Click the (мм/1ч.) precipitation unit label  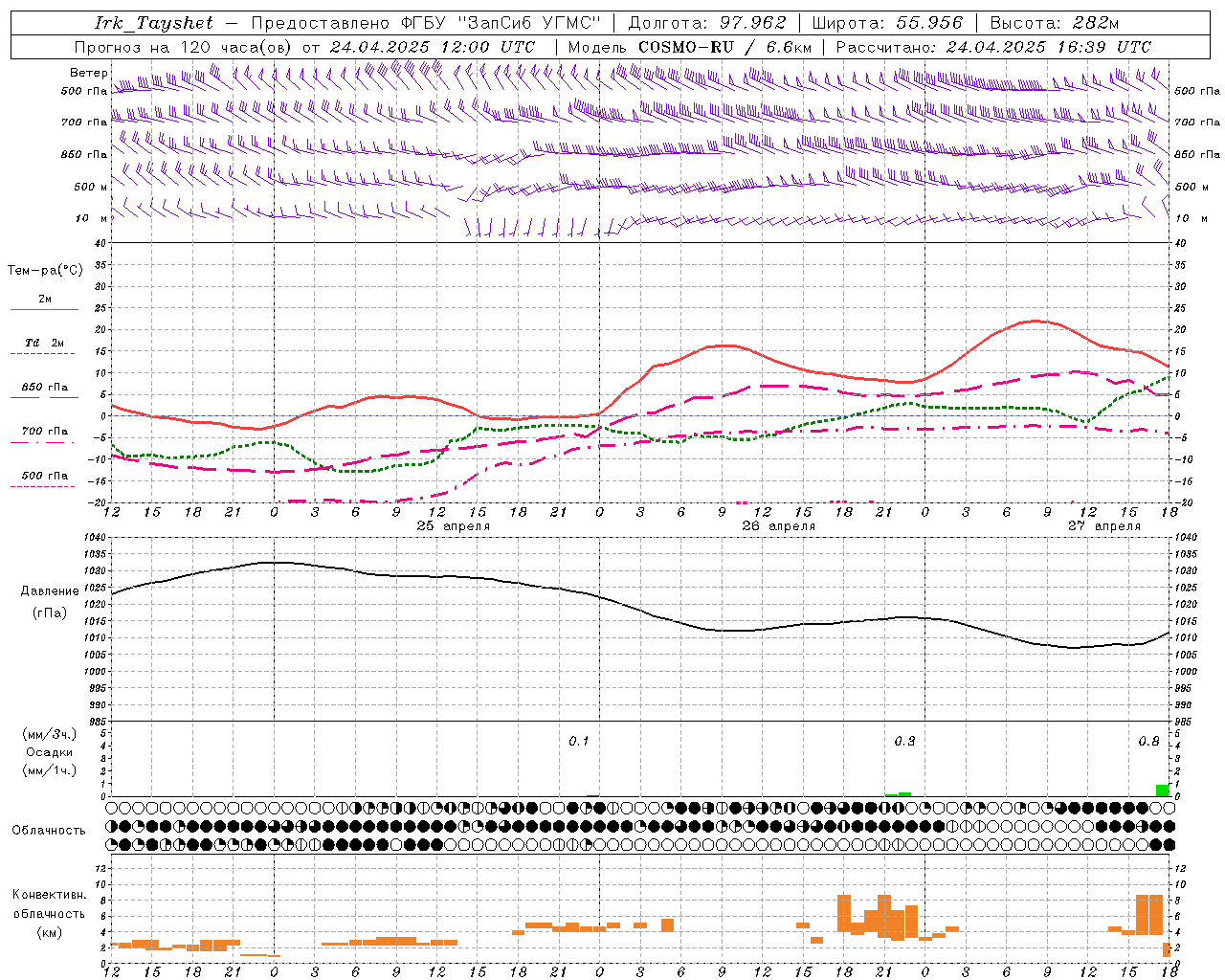[50, 770]
